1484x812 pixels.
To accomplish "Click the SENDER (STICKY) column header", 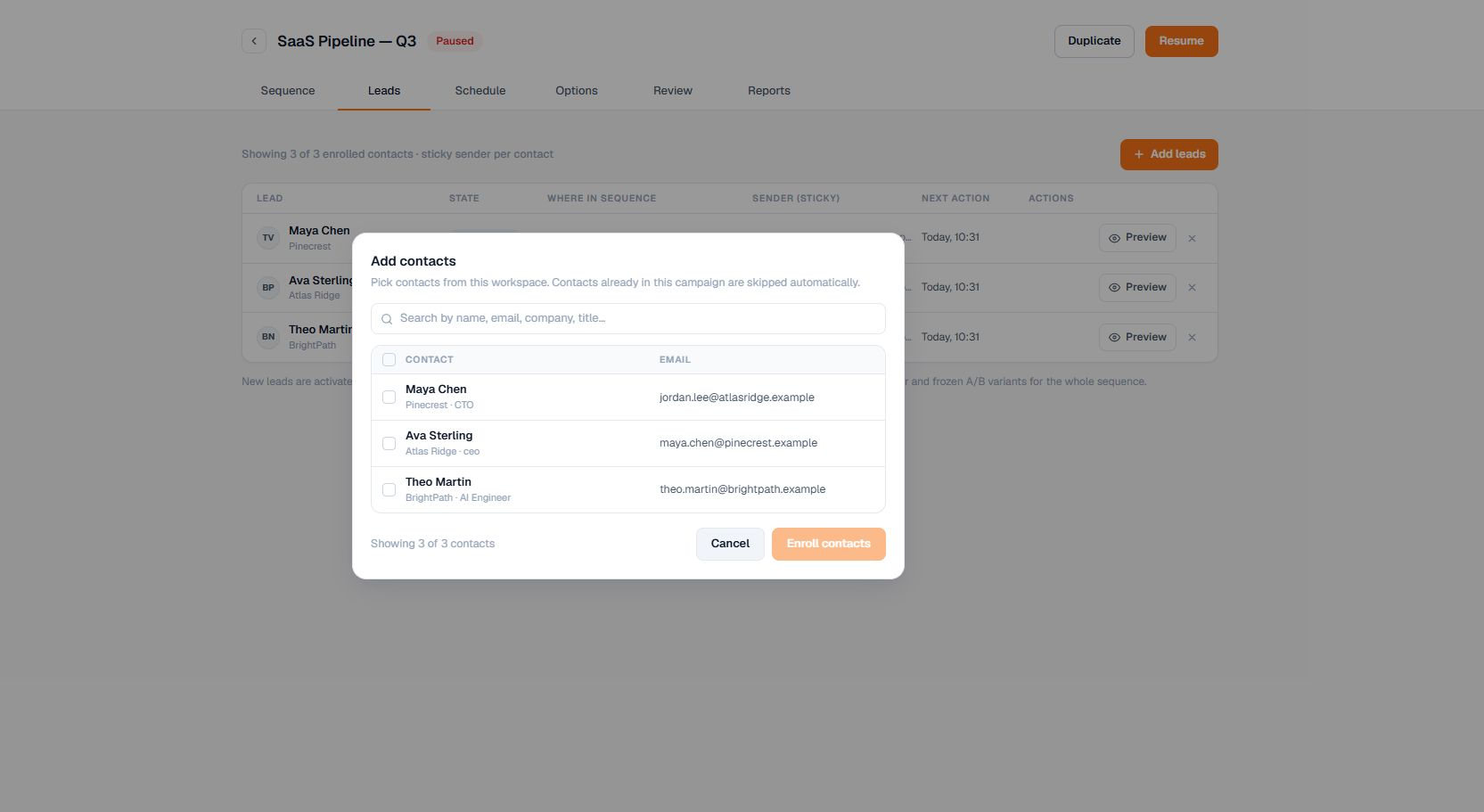I will point(796,199).
